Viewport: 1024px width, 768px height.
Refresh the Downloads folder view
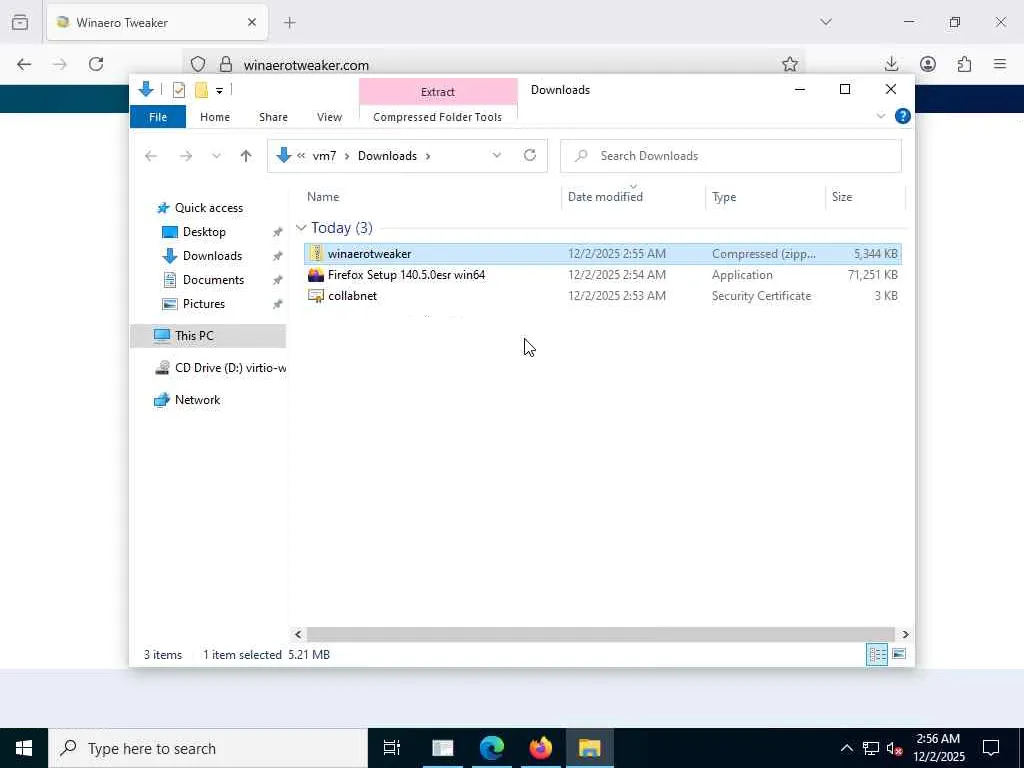coord(530,155)
